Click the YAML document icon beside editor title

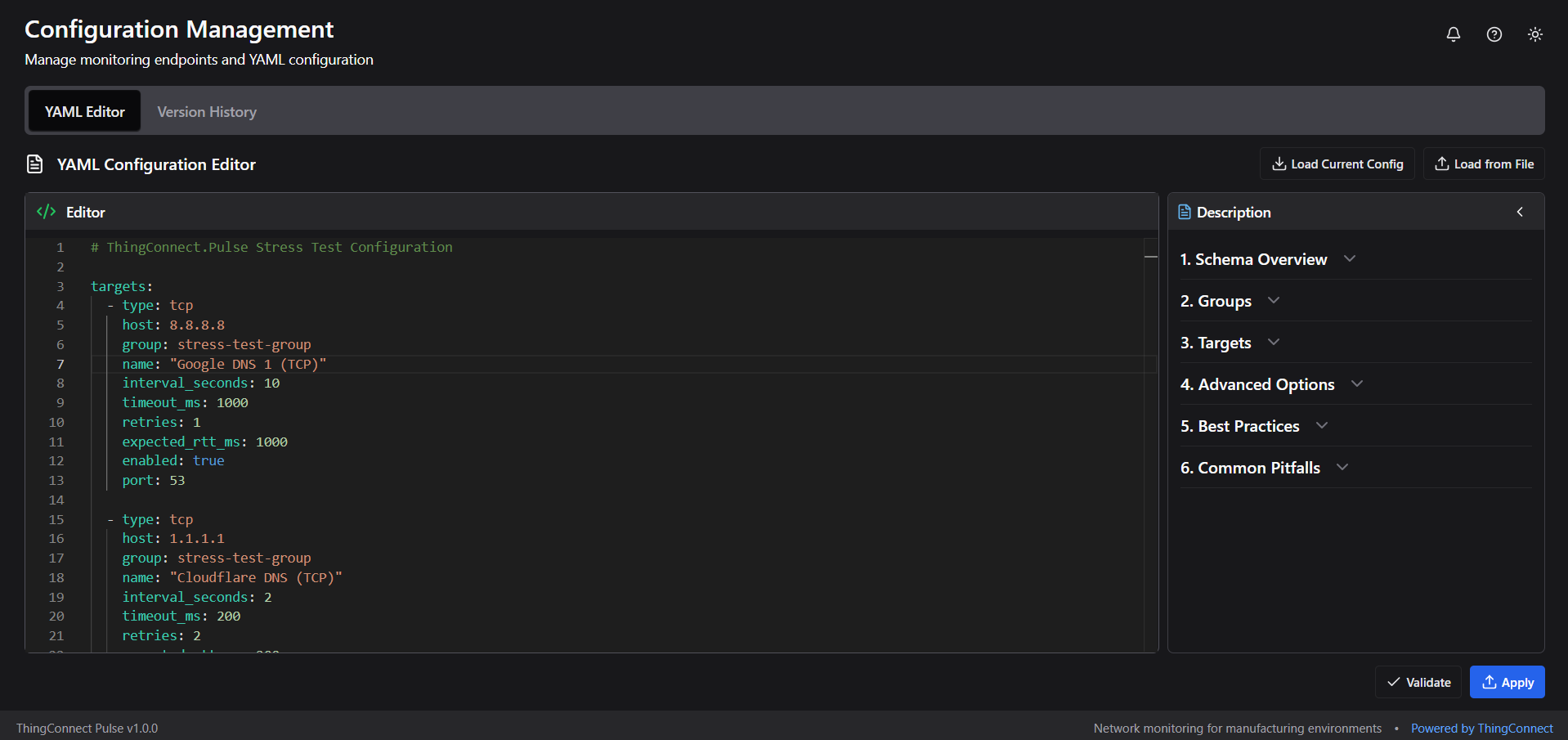click(x=34, y=164)
